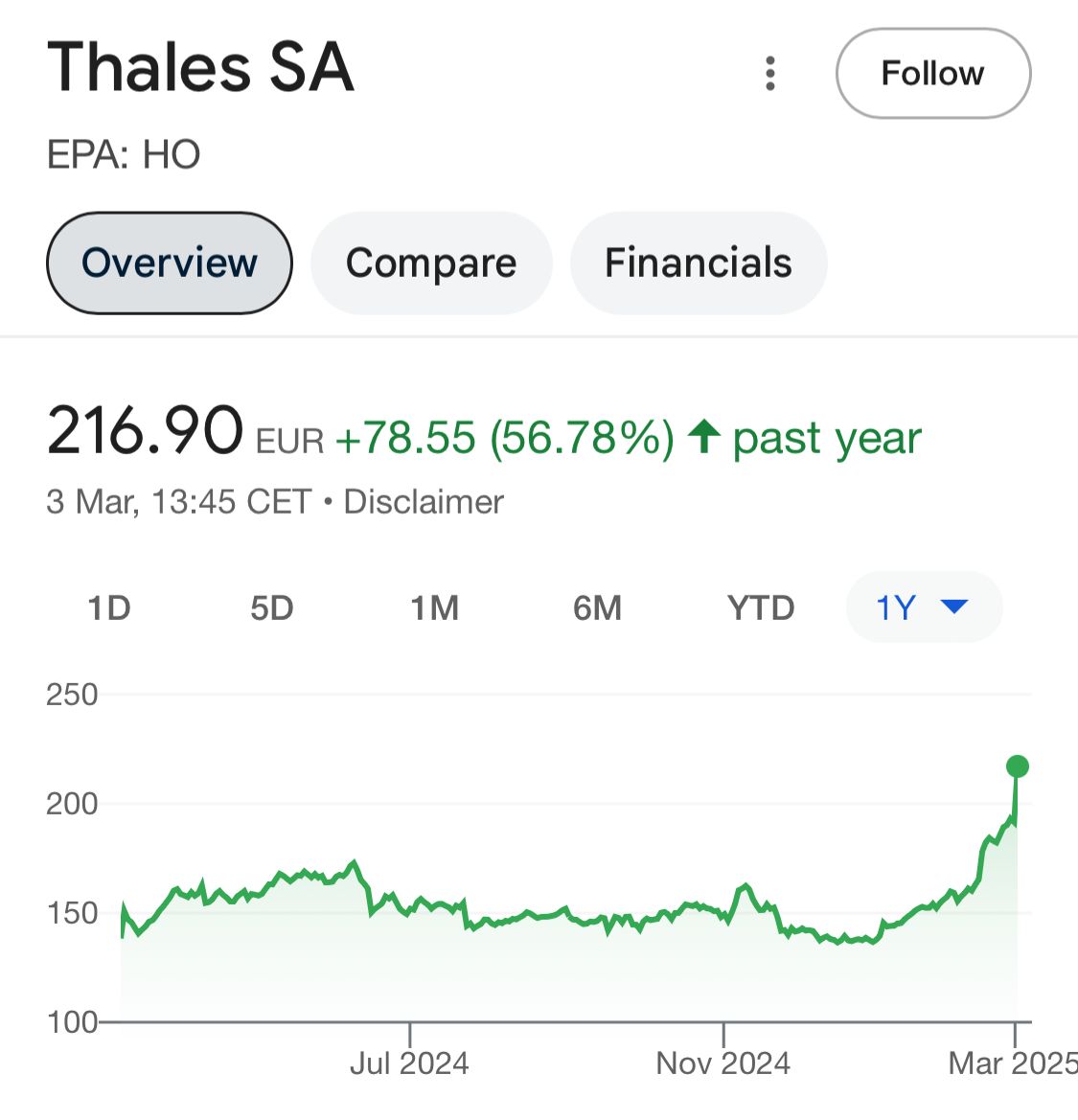The height and width of the screenshot is (1120, 1078).
Task: Open the Disclaimer link
Action: point(424,501)
